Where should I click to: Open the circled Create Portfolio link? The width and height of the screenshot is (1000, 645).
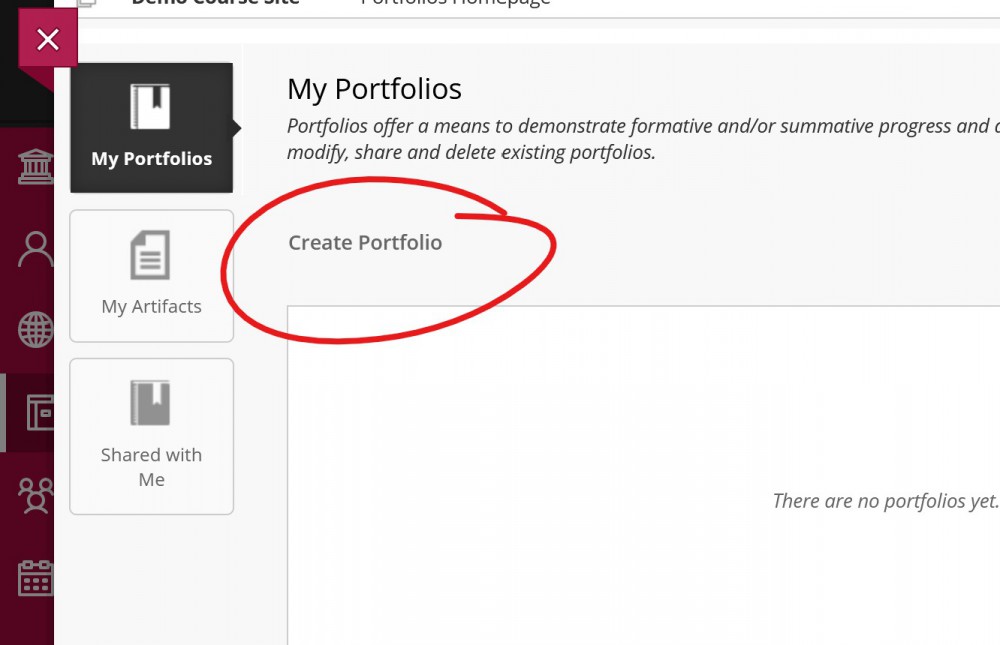tap(365, 242)
